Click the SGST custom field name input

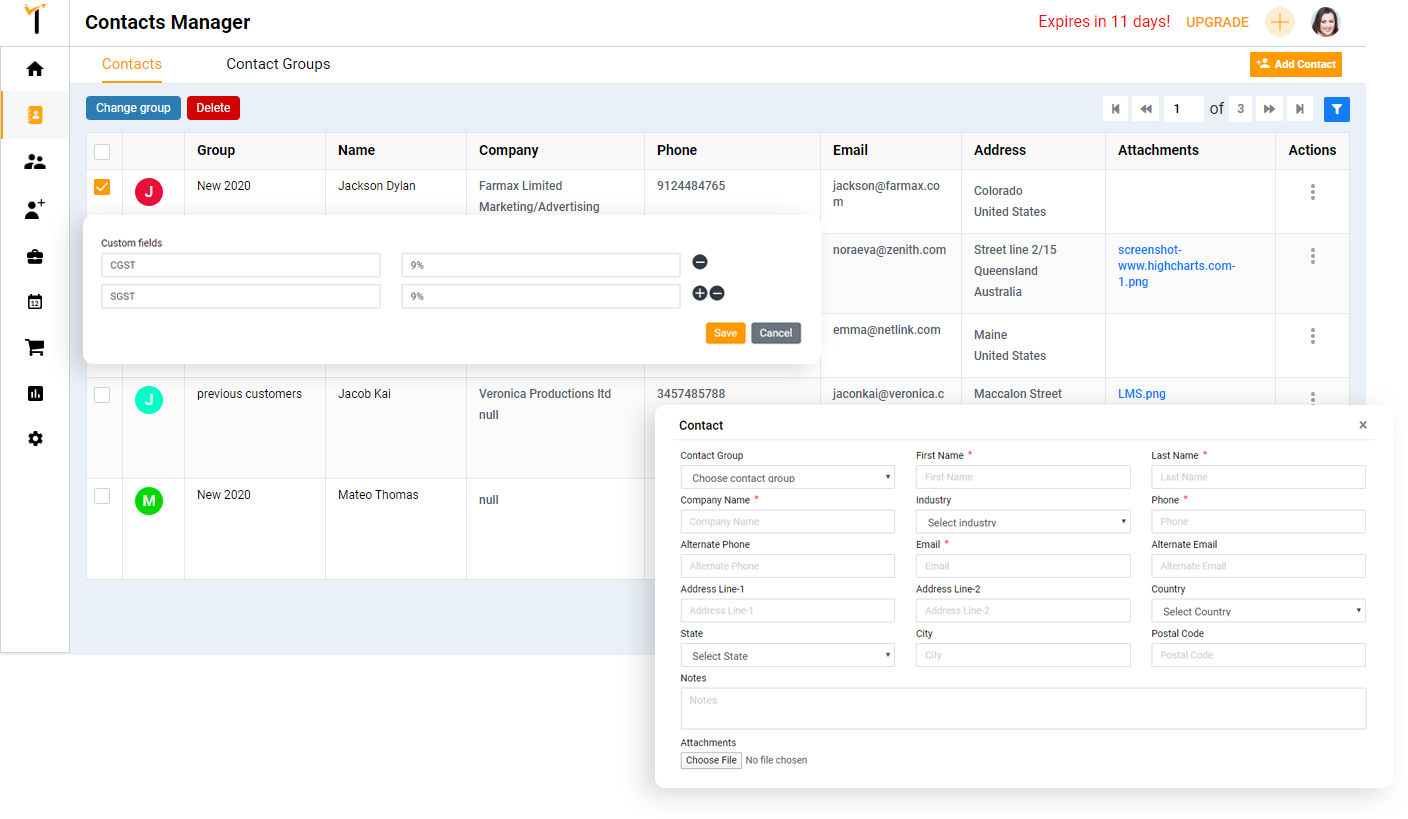pyautogui.click(x=241, y=296)
